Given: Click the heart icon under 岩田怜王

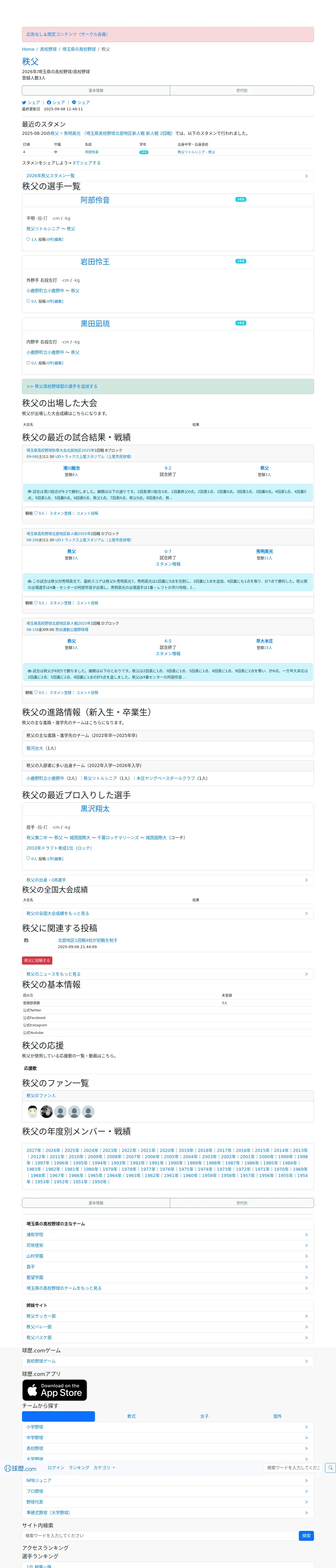Looking at the screenshot, I should (28, 301).
